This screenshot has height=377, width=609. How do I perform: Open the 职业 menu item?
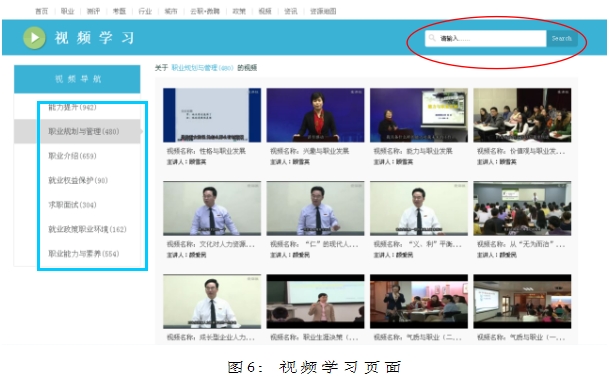click(x=67, y=11)
